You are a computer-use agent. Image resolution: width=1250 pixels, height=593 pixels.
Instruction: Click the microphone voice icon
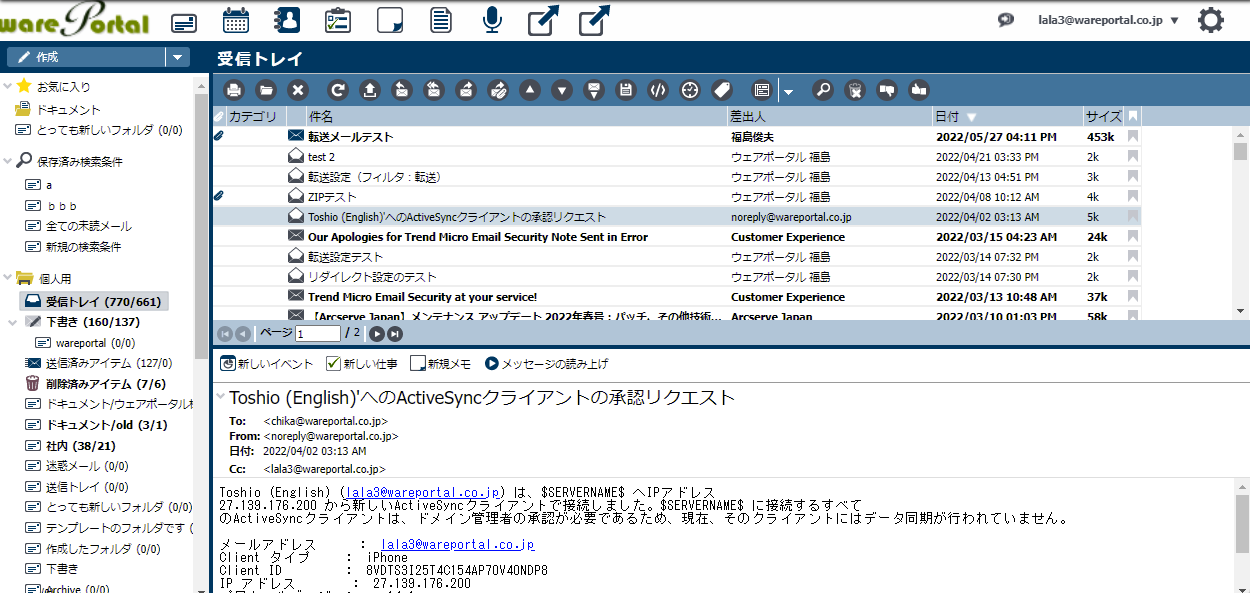(x=492, y=20)
